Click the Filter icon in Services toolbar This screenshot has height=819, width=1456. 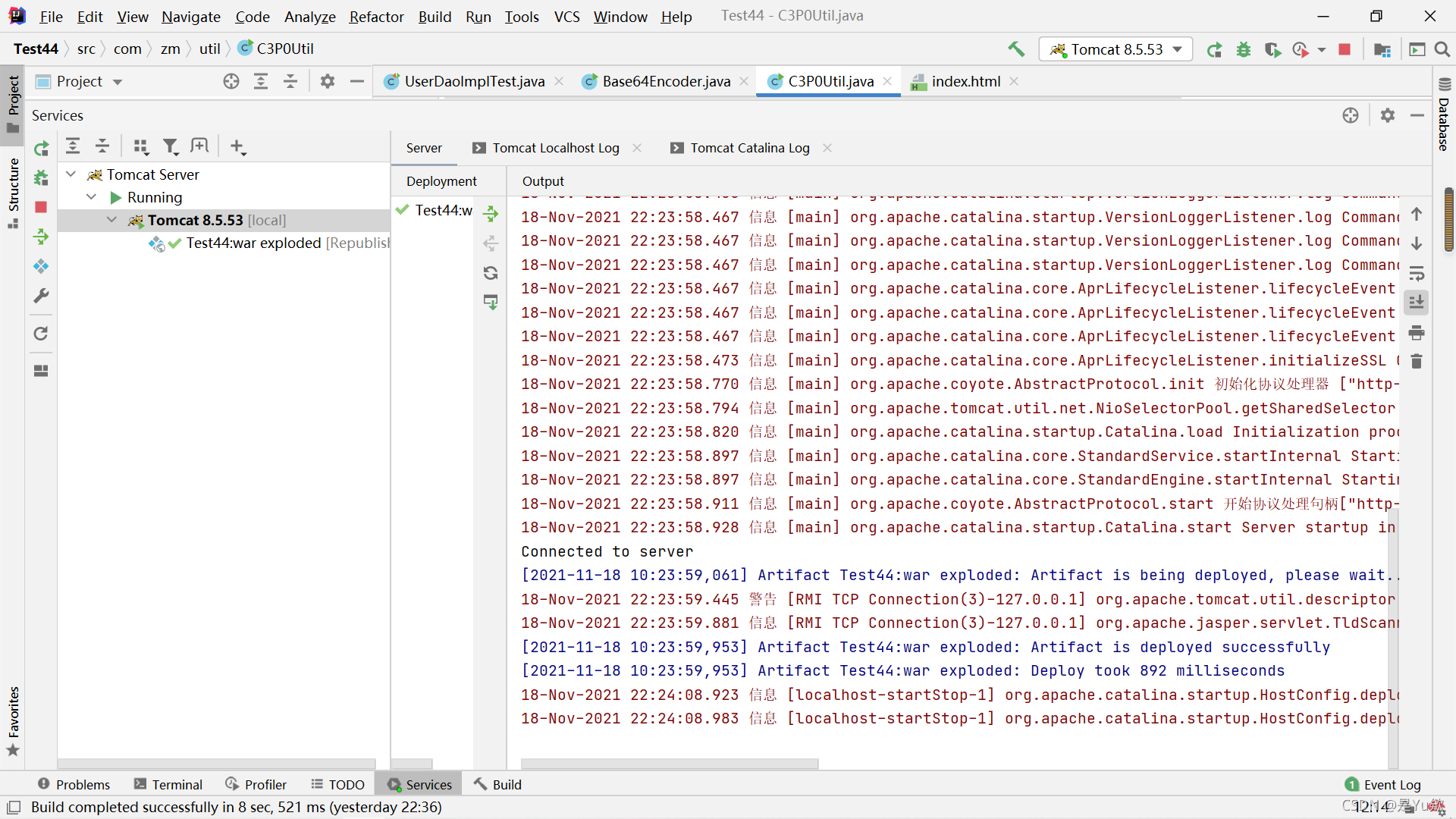[171, 146]
